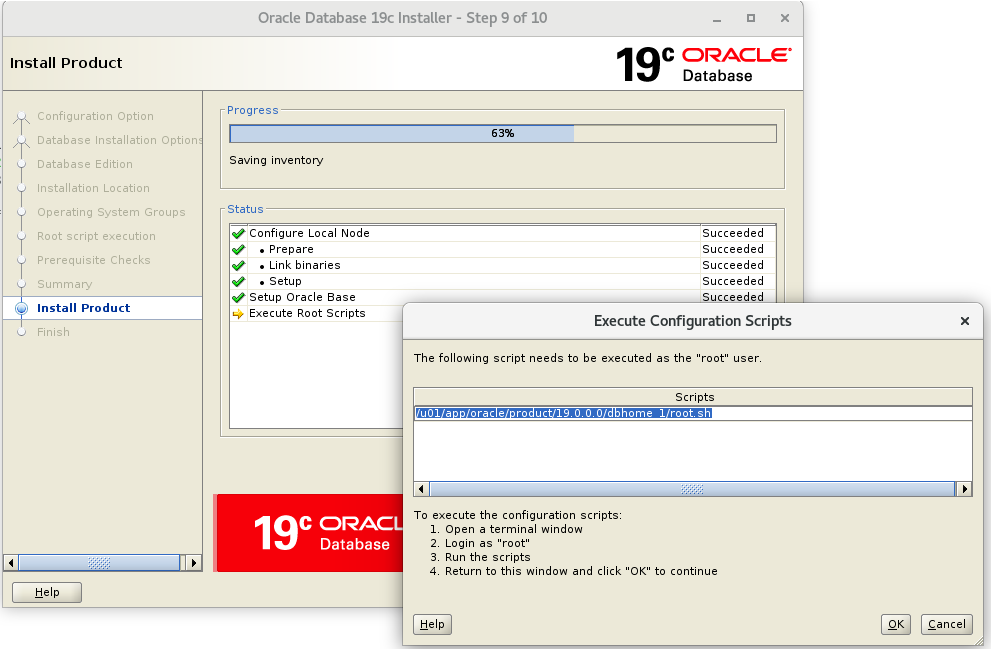
Task: Select the Operating System Groups step
Action: coord(111,212)
